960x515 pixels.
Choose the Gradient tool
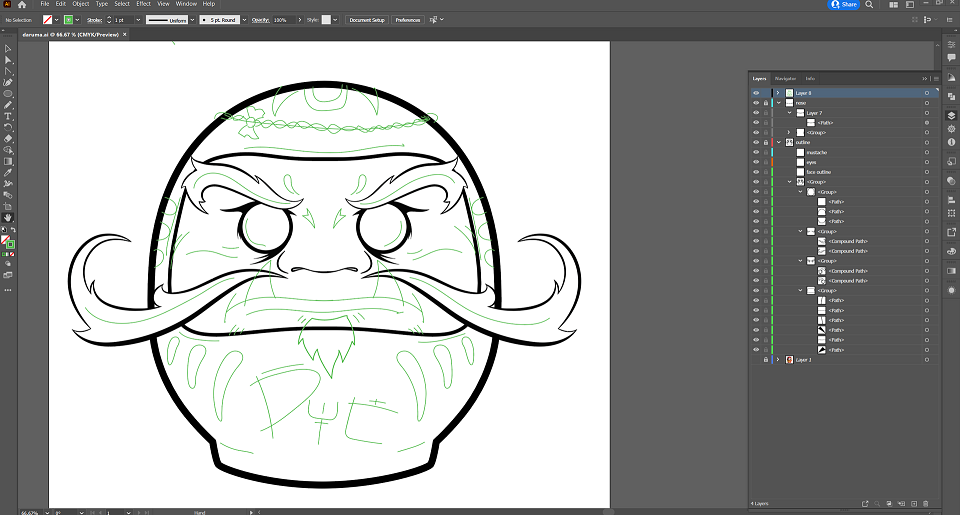coord(8,162)
